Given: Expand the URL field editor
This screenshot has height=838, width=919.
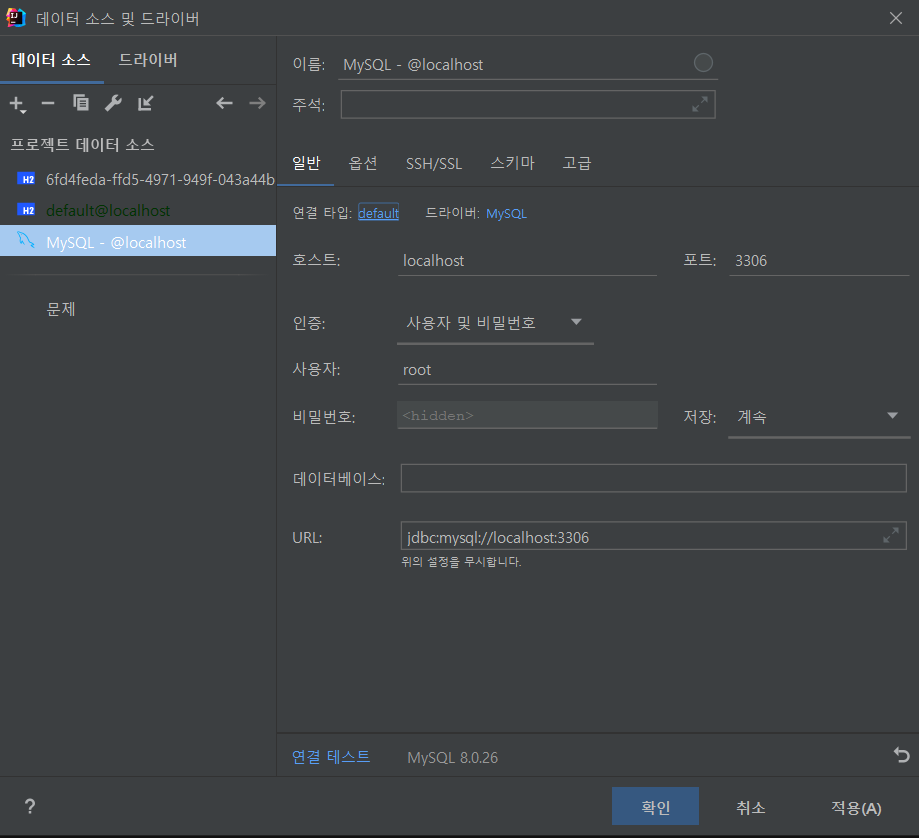Looking at the screenshot, I should point(891,535).
